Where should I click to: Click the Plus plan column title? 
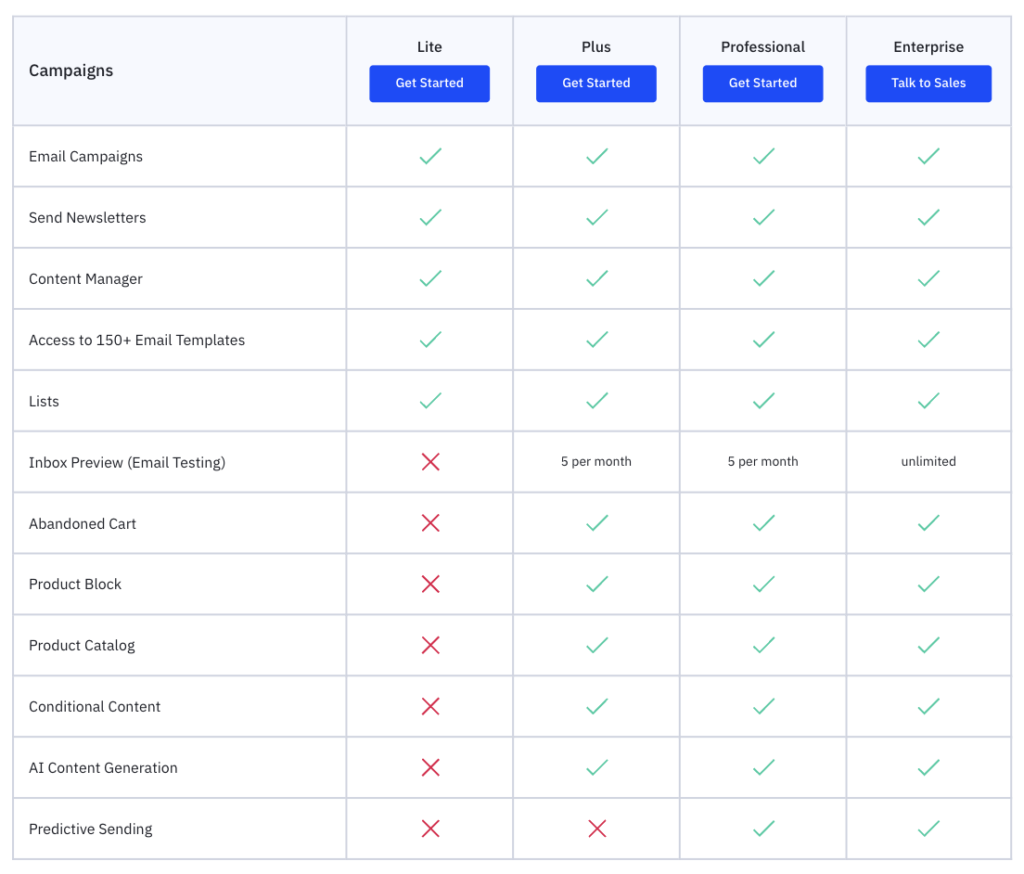596,47
